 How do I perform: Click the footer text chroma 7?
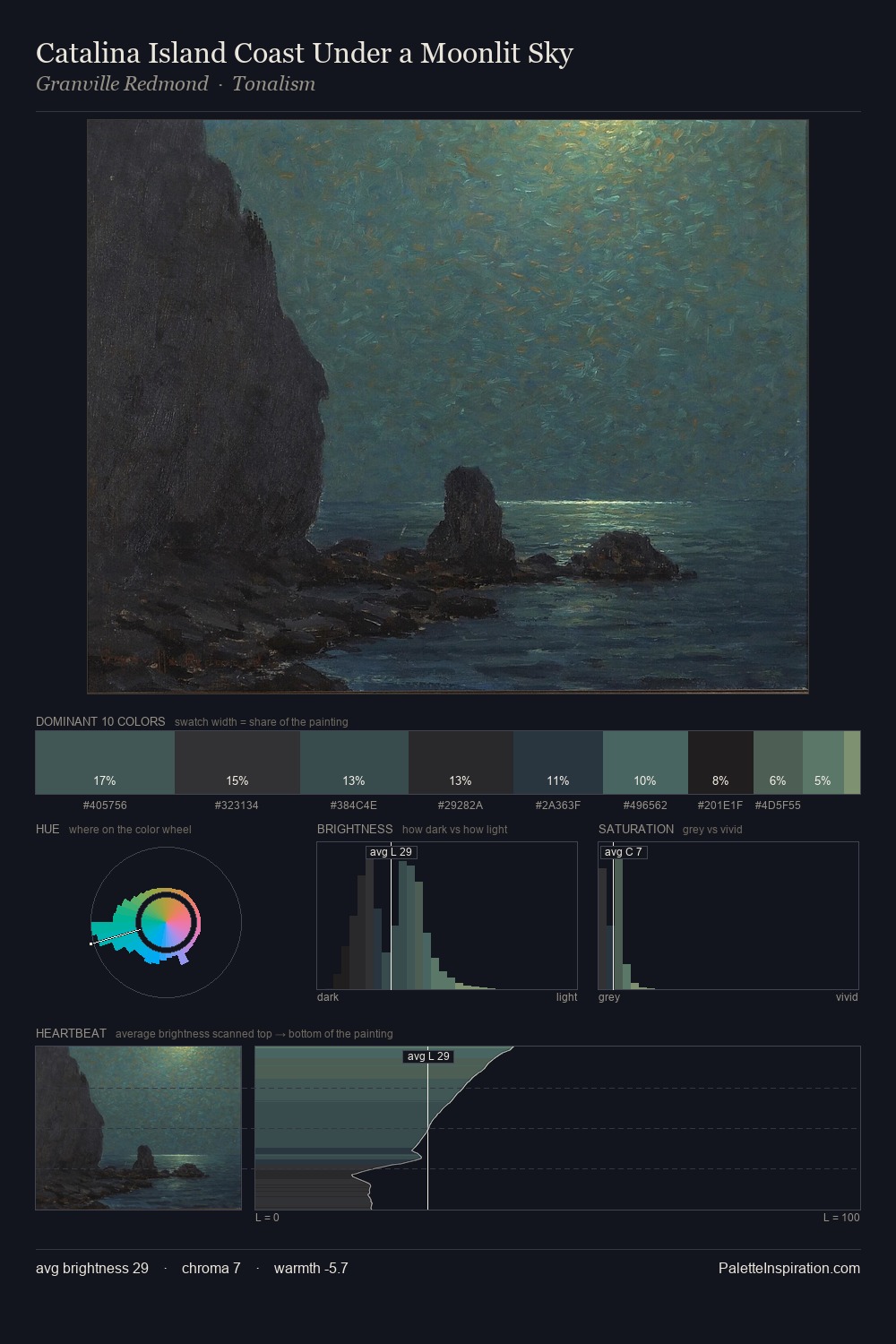click(211, 1269)
